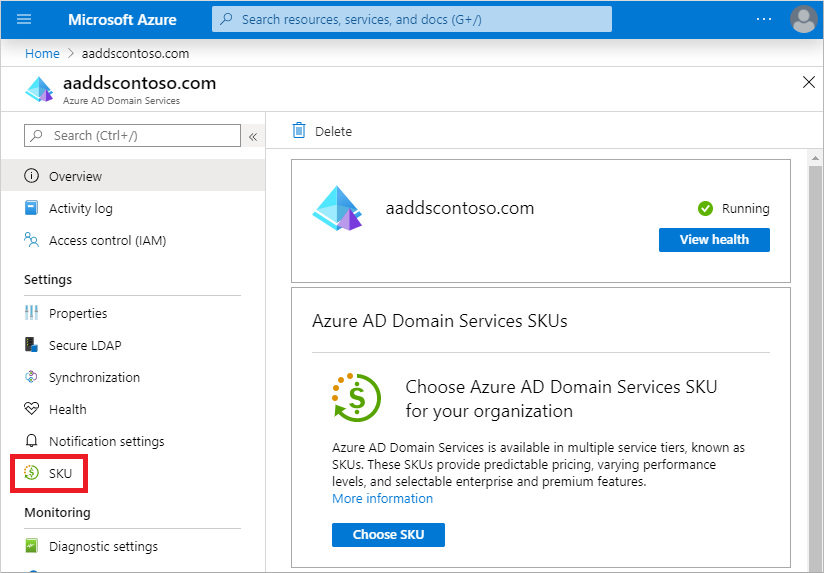The width and height of the screenshot is (824, 573).
Task: Click the Access control people icon
Action: point(31,240)
